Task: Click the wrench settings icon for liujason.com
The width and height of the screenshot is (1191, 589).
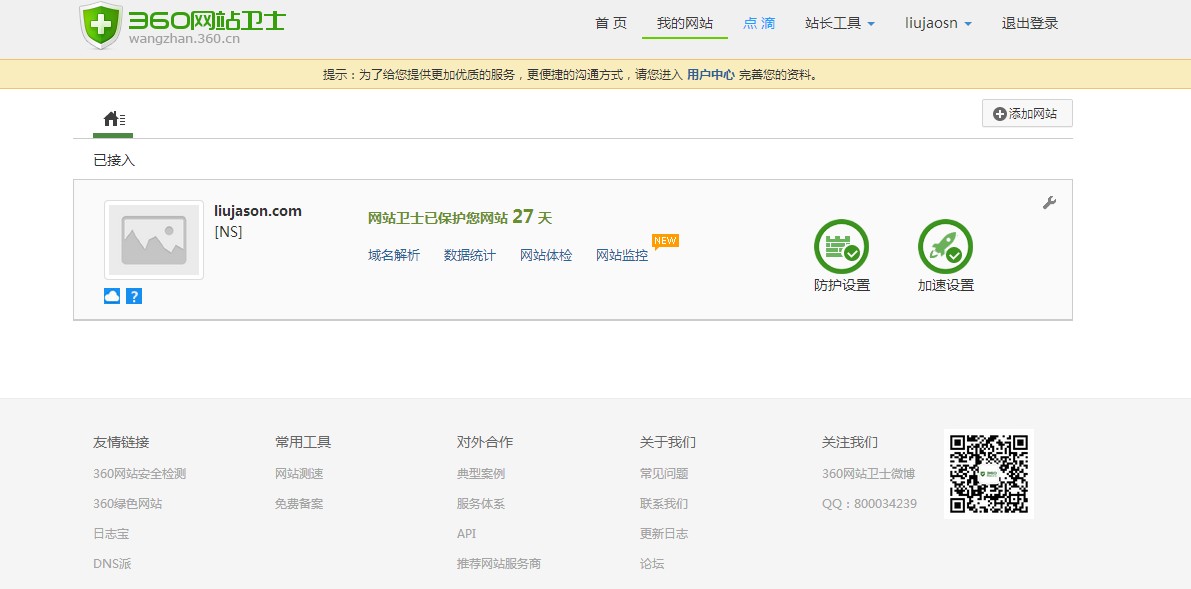Action: [1049, 202]
